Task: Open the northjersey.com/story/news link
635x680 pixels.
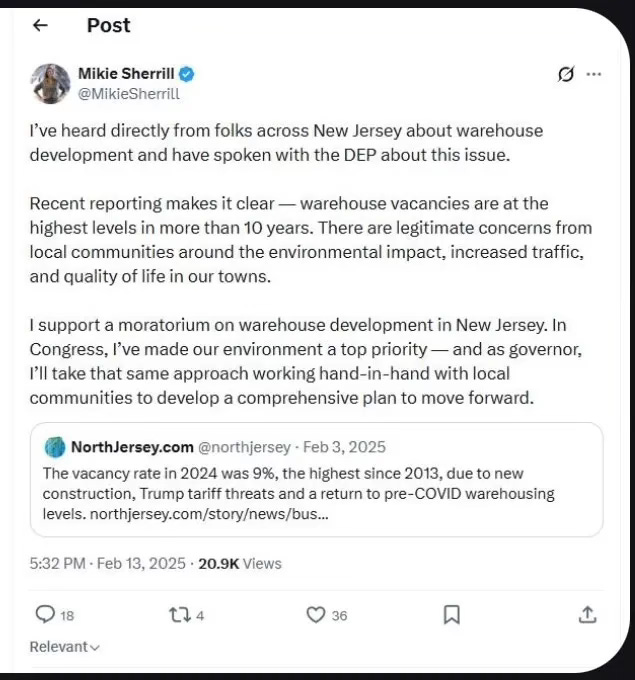Action: [209, 514]
